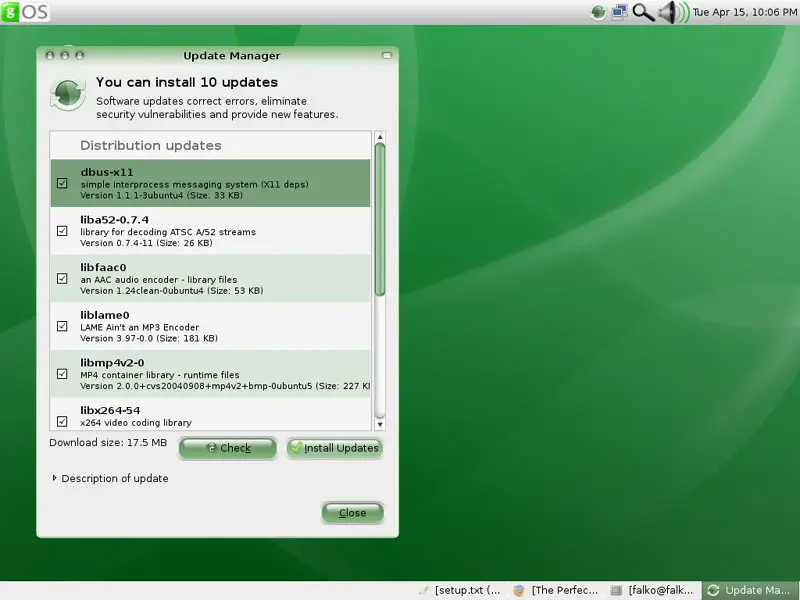Click 'x264 video coding library' description

click(136, 422)
